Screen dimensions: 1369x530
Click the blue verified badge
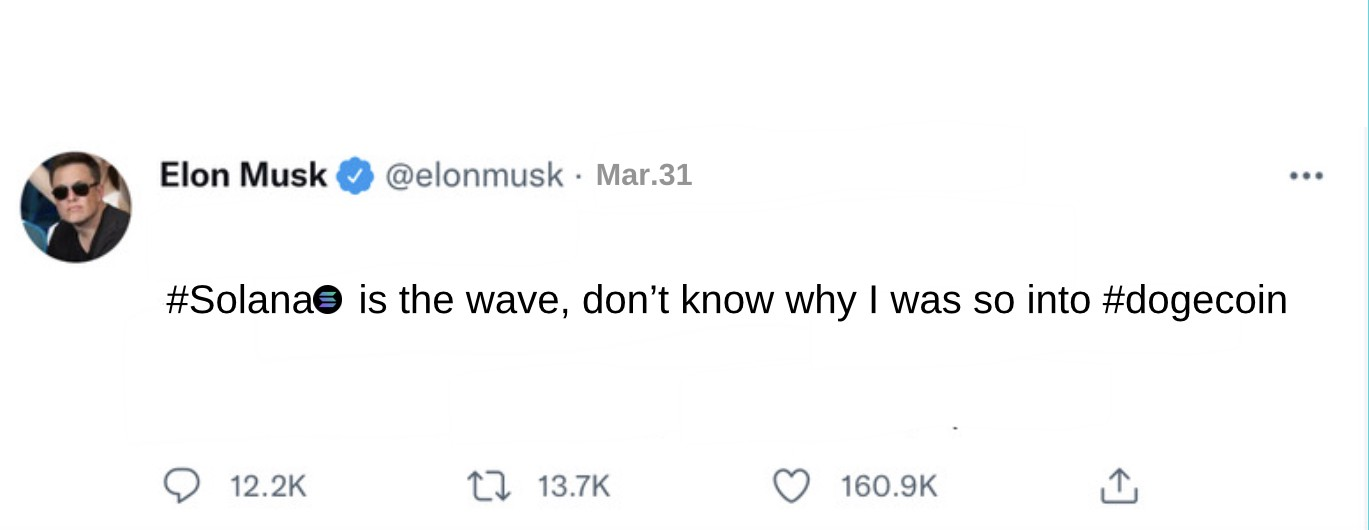tap(354, 176)
